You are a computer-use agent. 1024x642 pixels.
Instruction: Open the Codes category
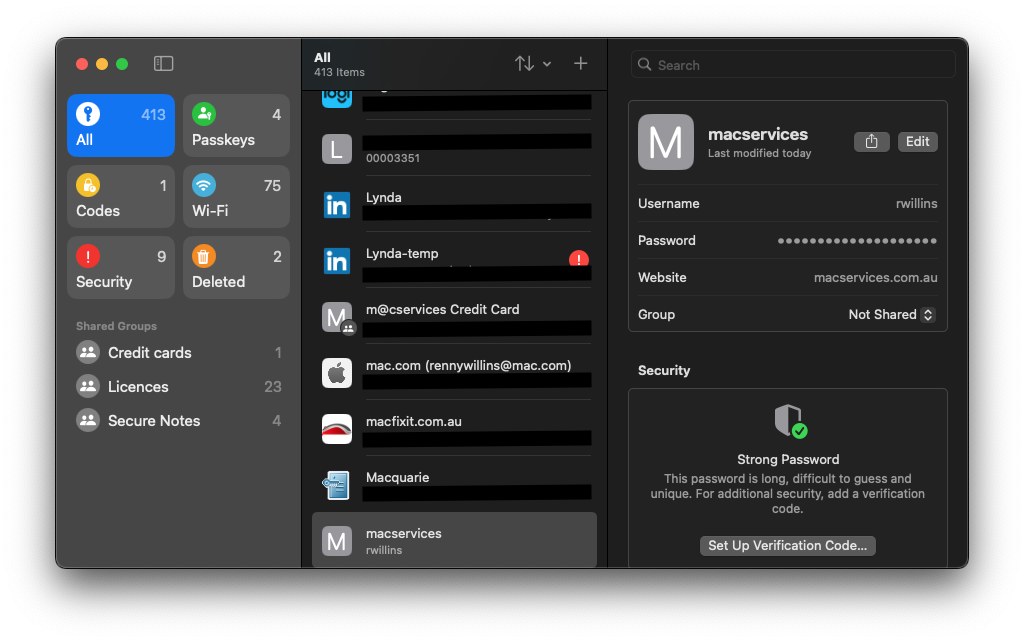(x=121, y=197)
